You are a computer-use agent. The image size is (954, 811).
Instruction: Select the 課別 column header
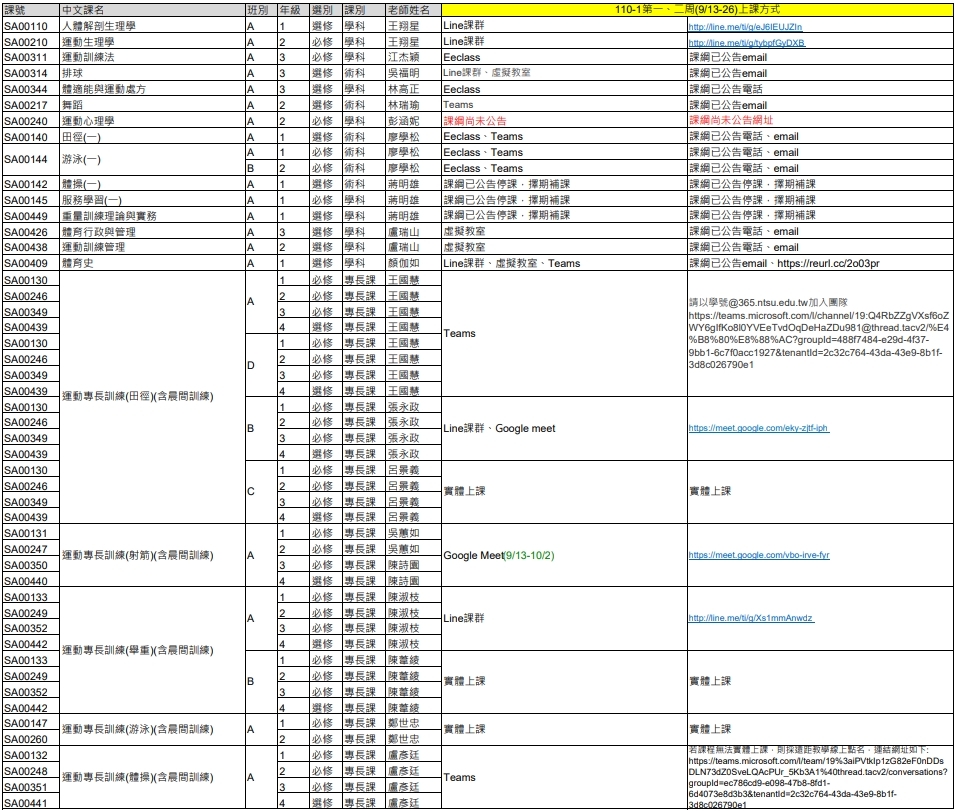click(364, 10)
